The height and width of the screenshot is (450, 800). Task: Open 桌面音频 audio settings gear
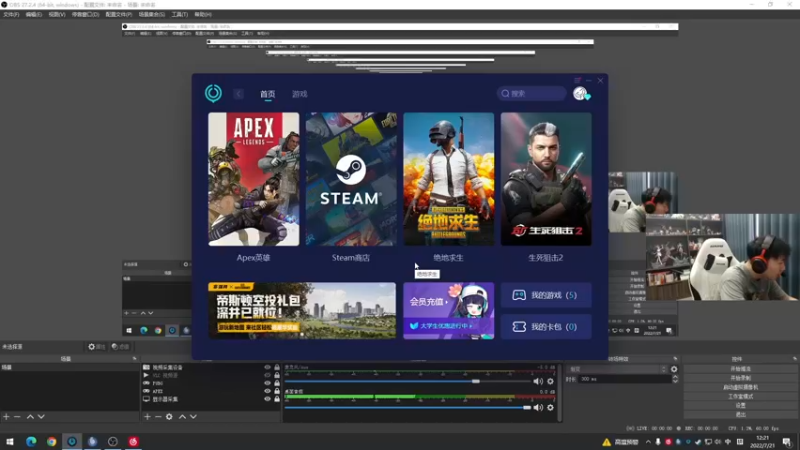pos(551,407)
